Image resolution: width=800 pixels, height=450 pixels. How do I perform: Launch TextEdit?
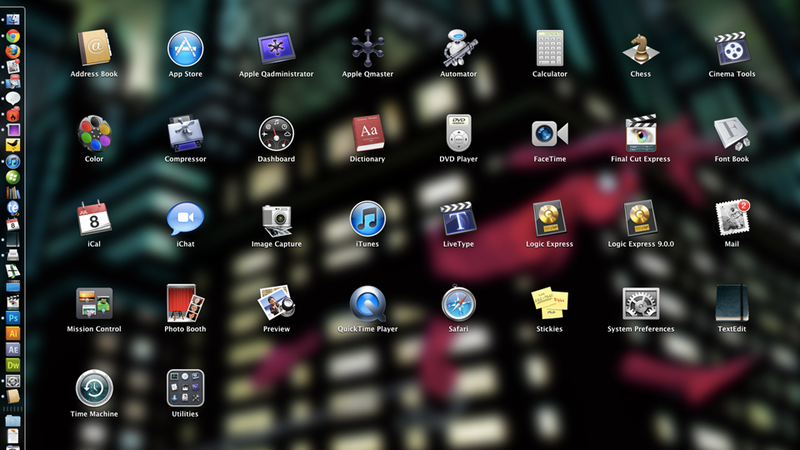click(x=732, y=303)
